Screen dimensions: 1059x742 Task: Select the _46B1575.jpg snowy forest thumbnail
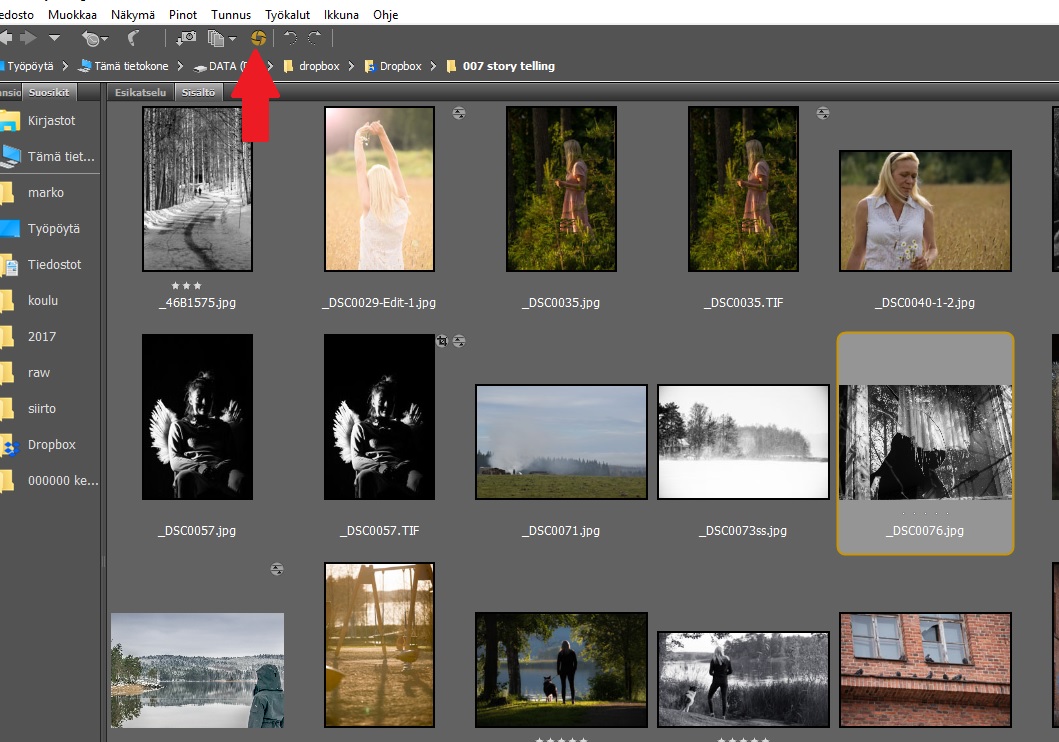pos(197,189)
